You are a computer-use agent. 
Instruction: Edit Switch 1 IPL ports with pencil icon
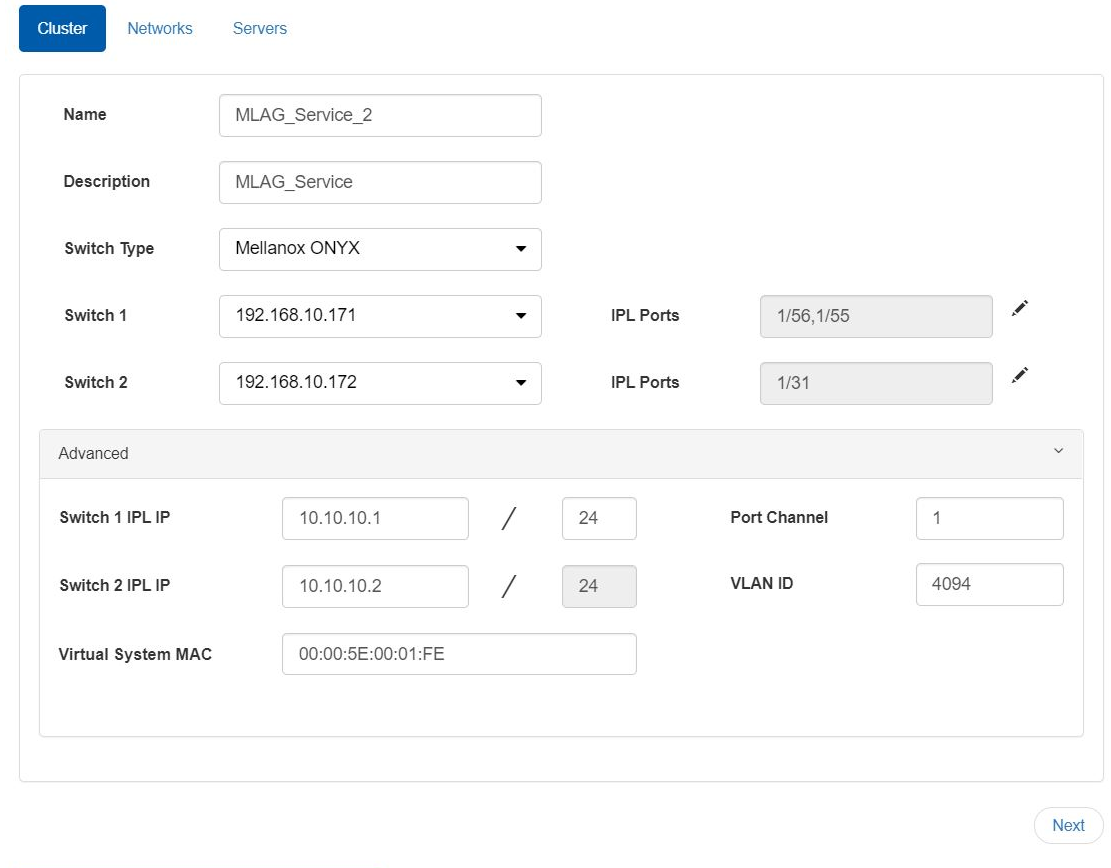click(1020, 308)
